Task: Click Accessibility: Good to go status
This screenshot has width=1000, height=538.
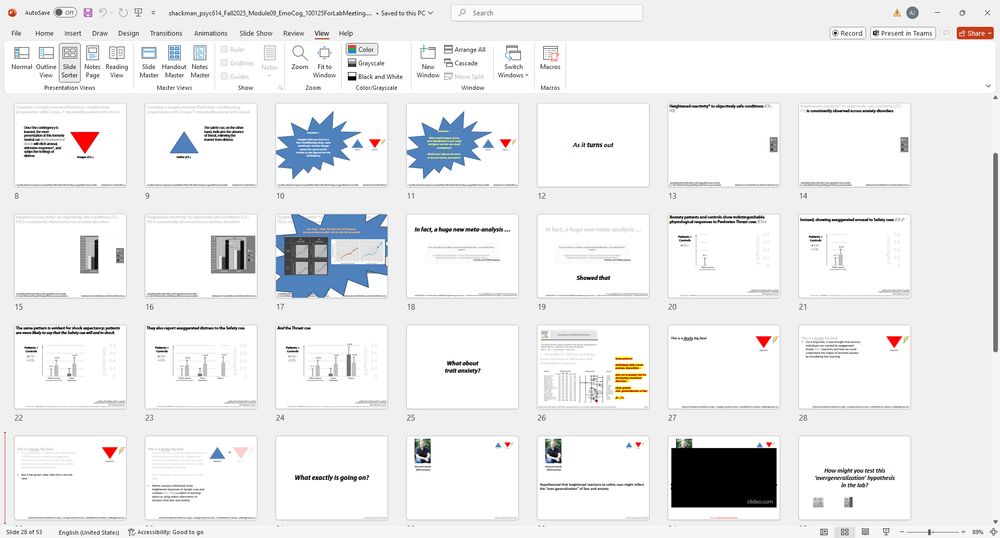Action: pos(166,532)
